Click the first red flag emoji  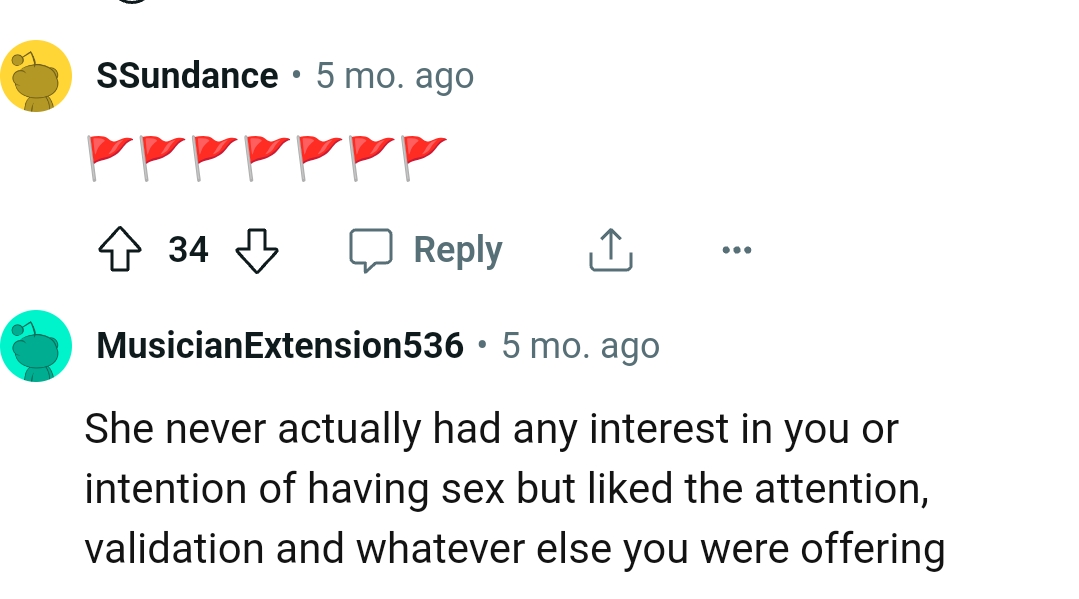[x=108, y=152]
